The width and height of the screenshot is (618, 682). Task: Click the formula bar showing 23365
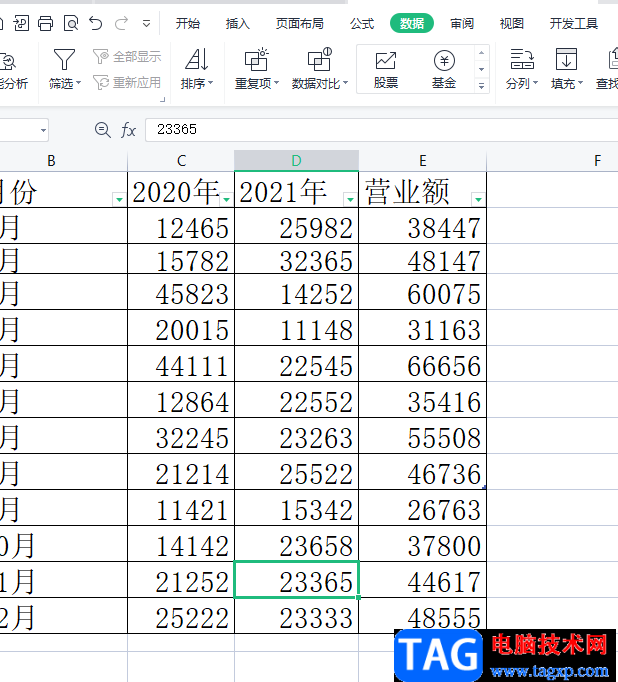pyautogui.click(x=381, y=130)
